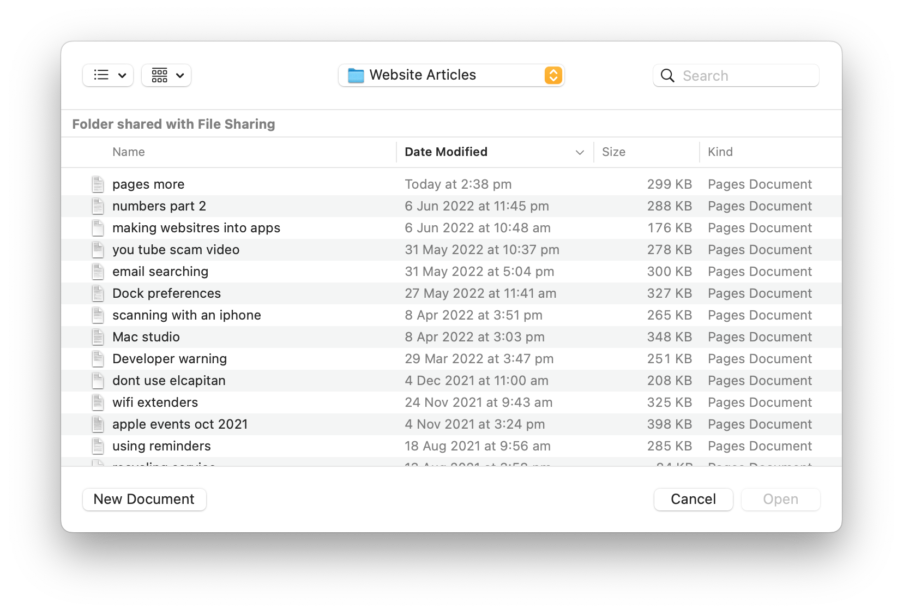The width and height of the screenshot is (903, 613).
Task: Sort files by the Kind column
Action: [719, 151]
